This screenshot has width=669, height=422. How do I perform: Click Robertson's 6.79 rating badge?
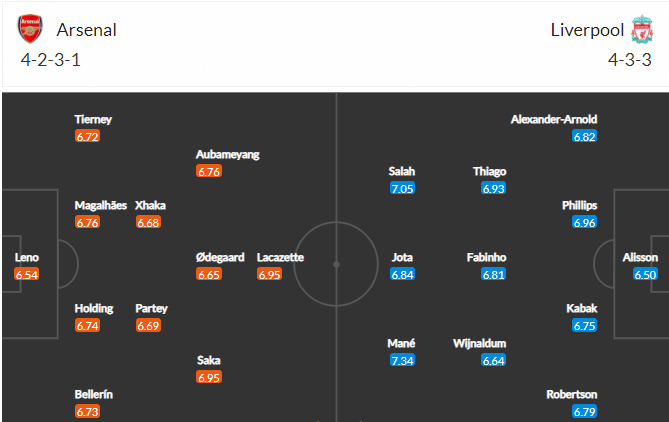[x=585, y=412]
